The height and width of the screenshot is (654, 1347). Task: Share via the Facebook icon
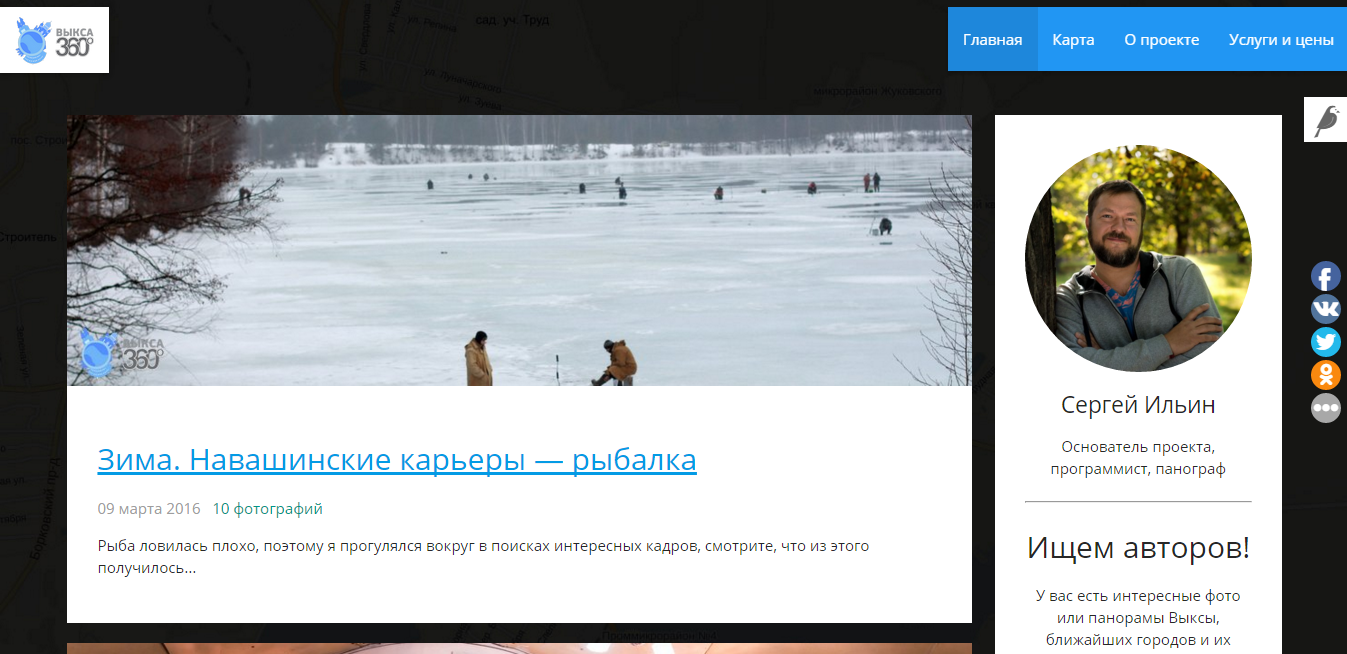click(x=1325, y=275)
